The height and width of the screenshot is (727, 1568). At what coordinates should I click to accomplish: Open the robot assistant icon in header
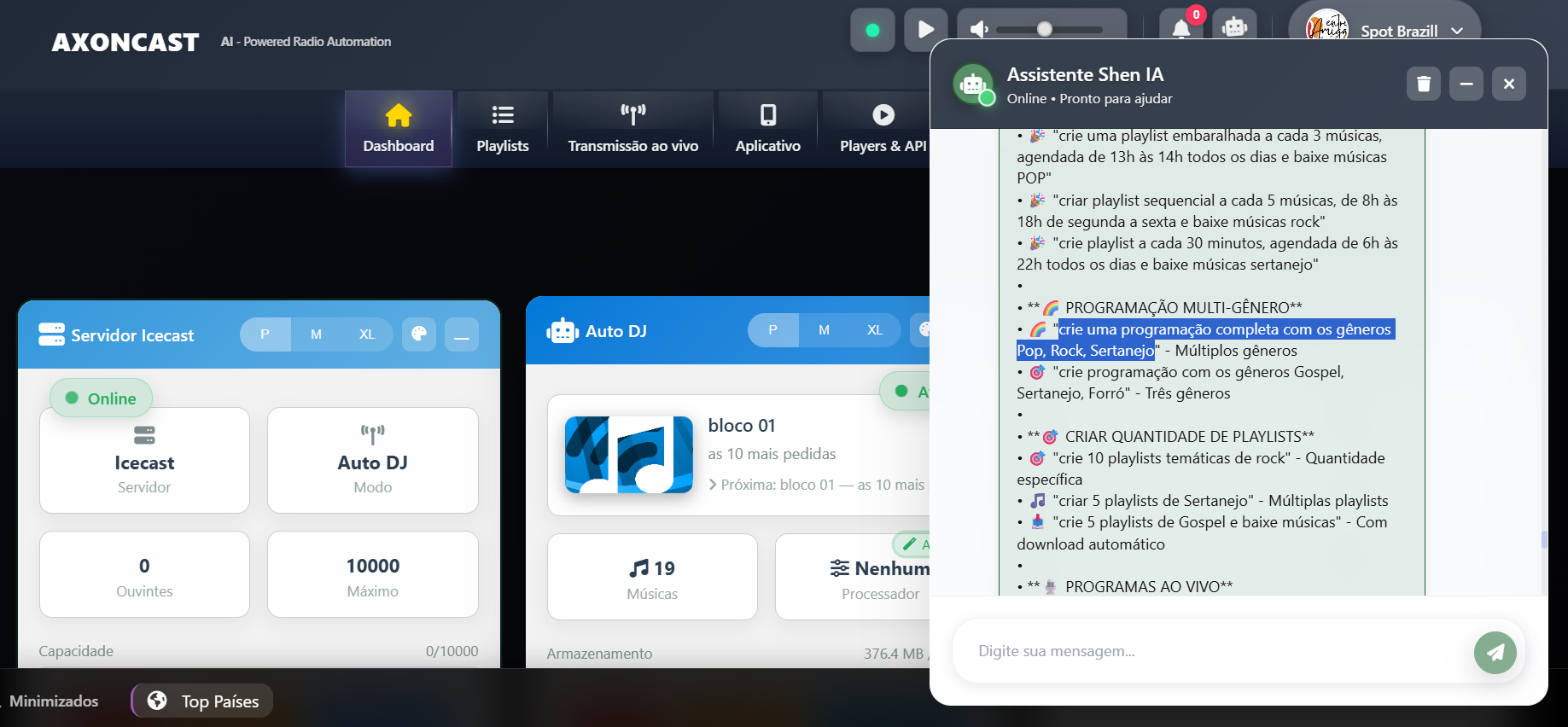click(x=1234, y=27)
